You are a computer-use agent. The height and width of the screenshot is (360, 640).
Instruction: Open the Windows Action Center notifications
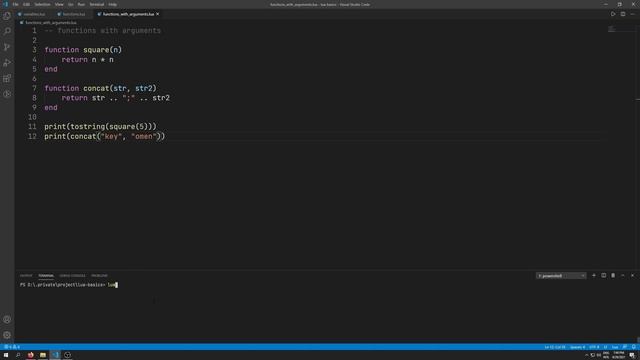(x=632, y=356)
